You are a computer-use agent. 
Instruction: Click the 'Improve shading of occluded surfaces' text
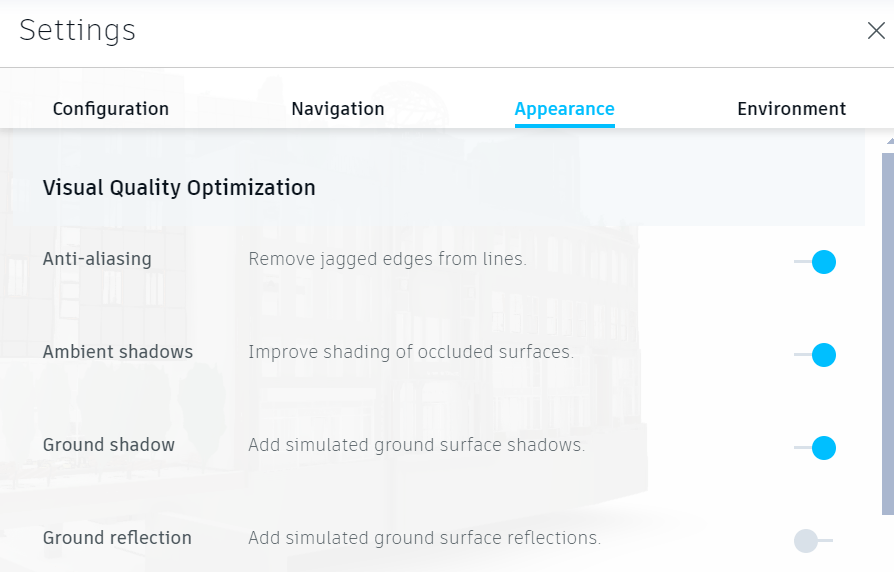coord(411,352)
